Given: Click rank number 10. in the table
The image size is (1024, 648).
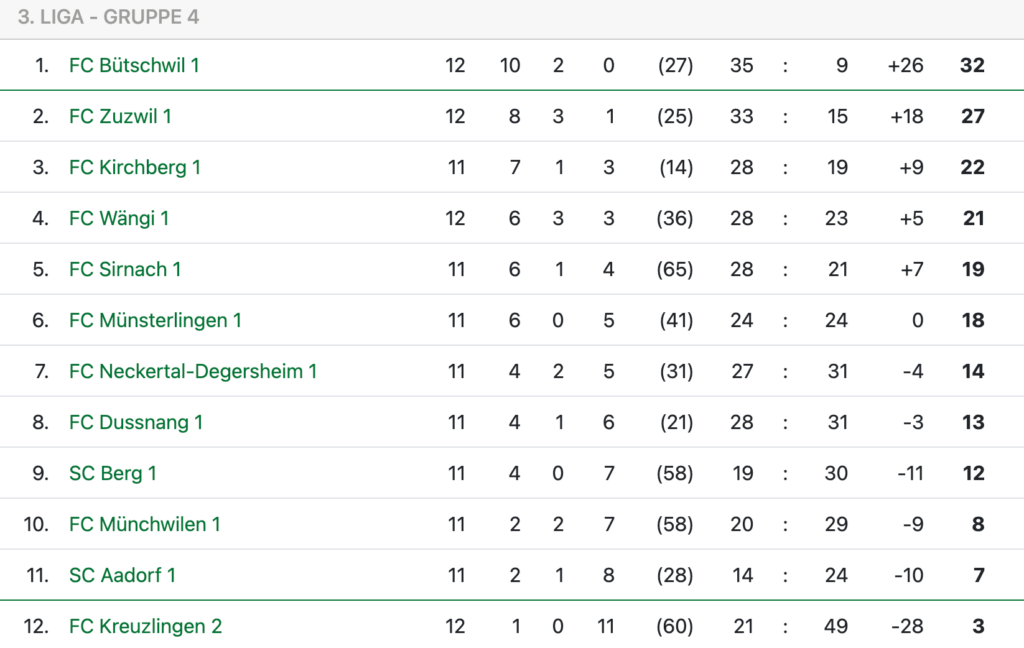Looking at the screenshot, I should pos(36,524).
